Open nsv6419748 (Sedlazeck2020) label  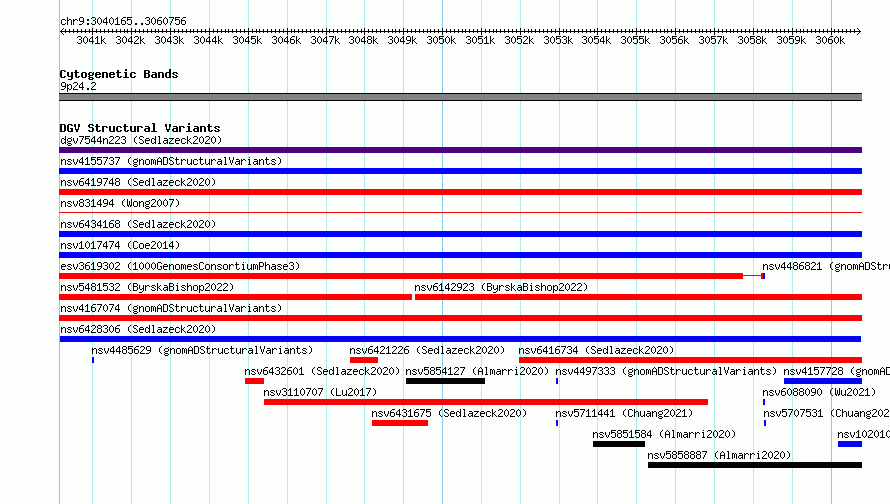(x=138, y=182)
